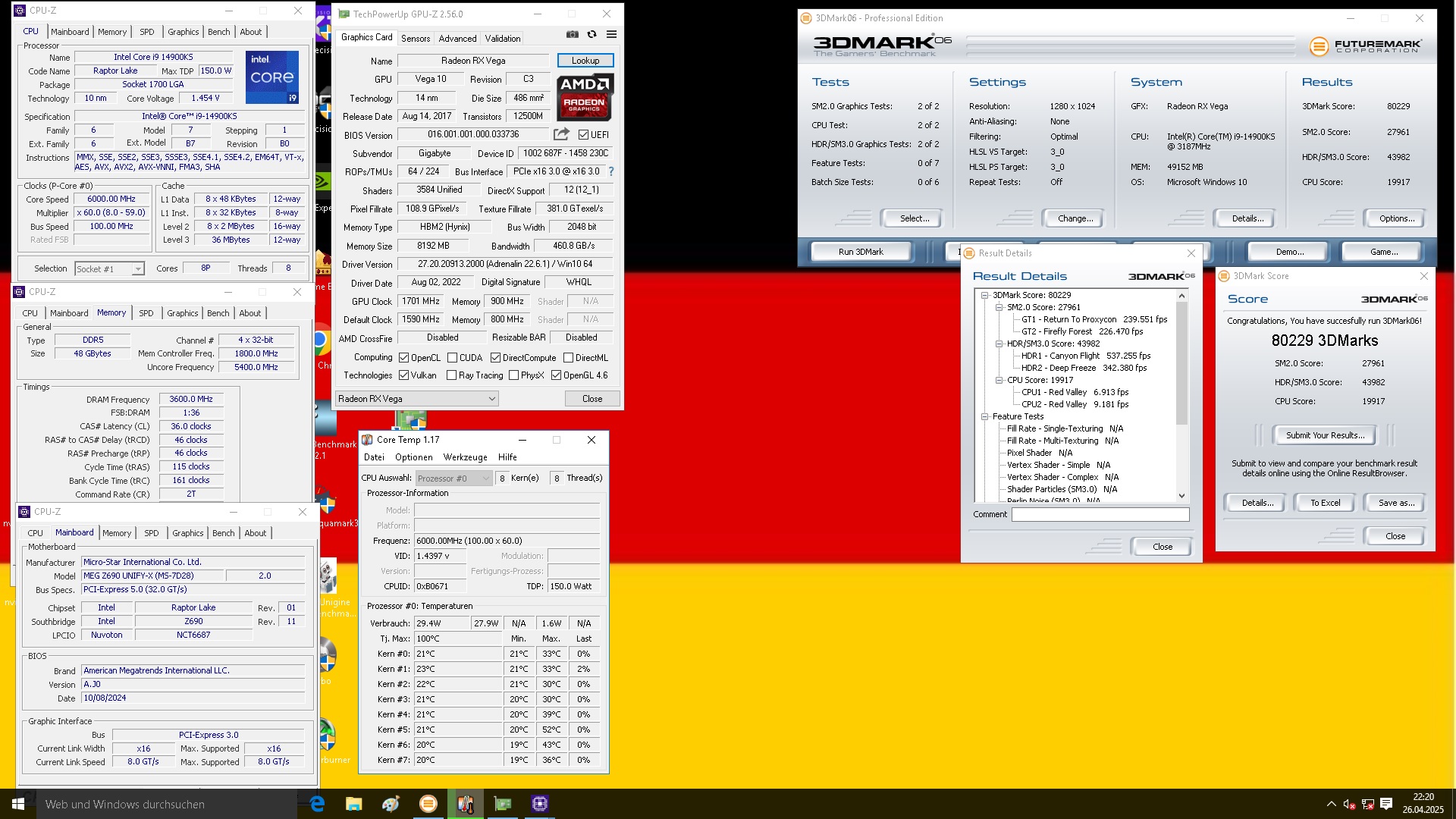Click the AMD Radeon Graphics logo

pyautogui.click(x=585, y=97)
